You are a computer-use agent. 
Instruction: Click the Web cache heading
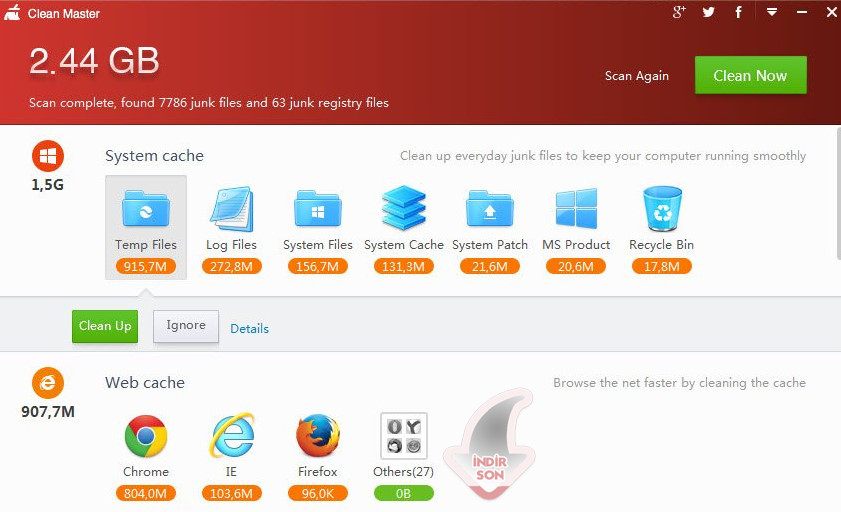pyautogui.click(x=145, y=383)
